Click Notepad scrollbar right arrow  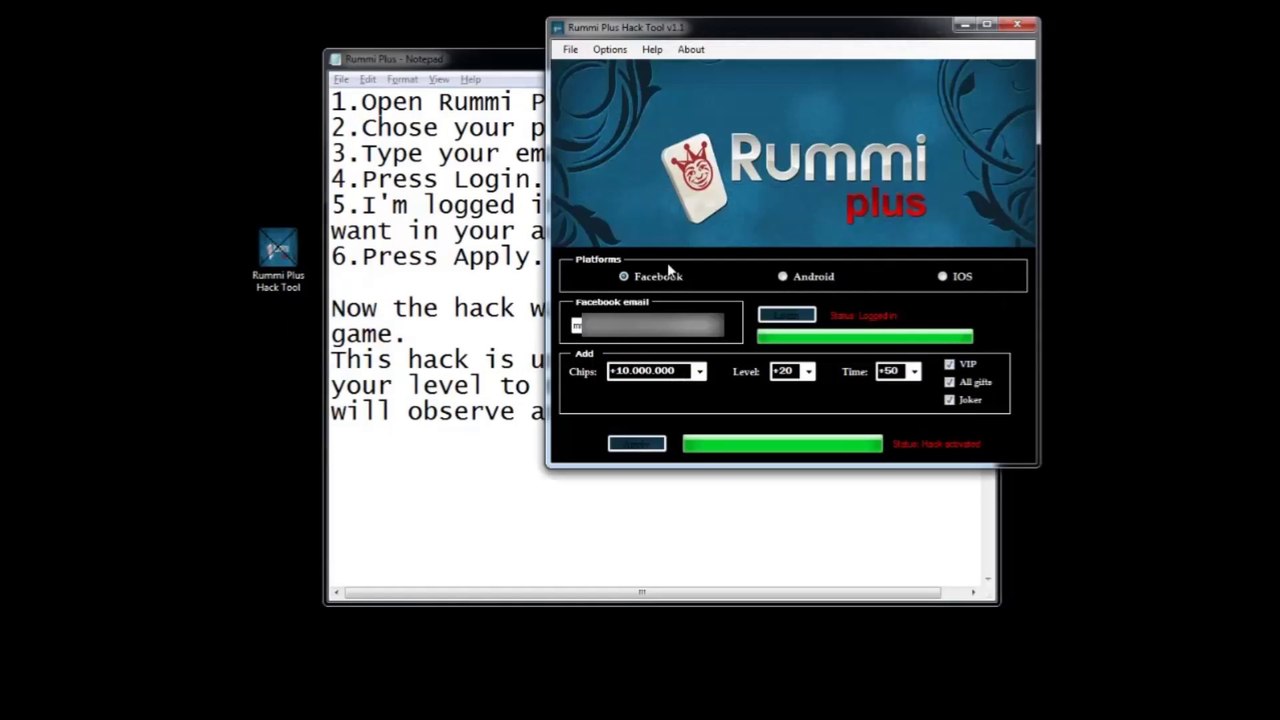[x=973, y=593]
